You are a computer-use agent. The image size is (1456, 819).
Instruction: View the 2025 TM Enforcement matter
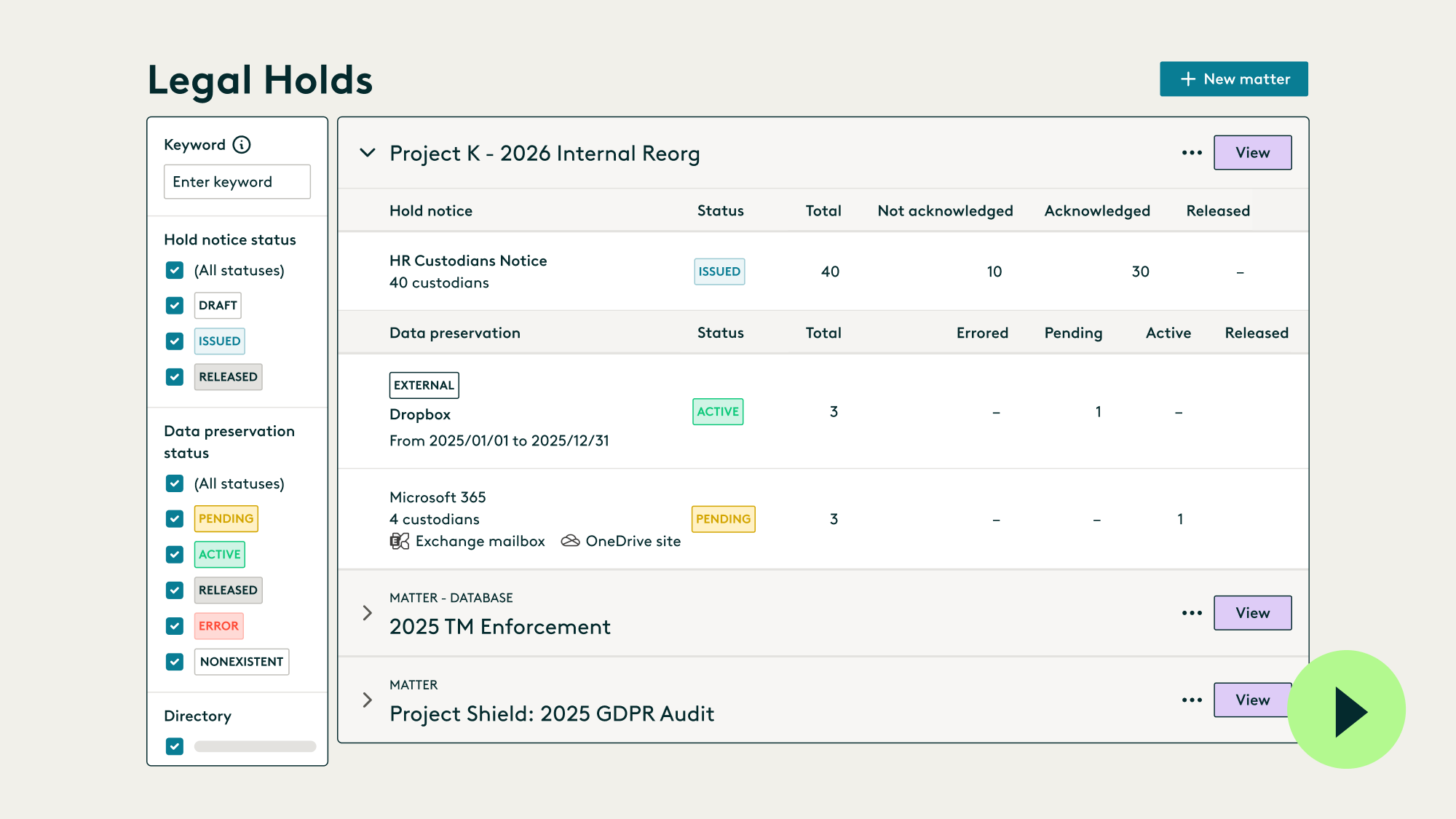(1253, 613)
